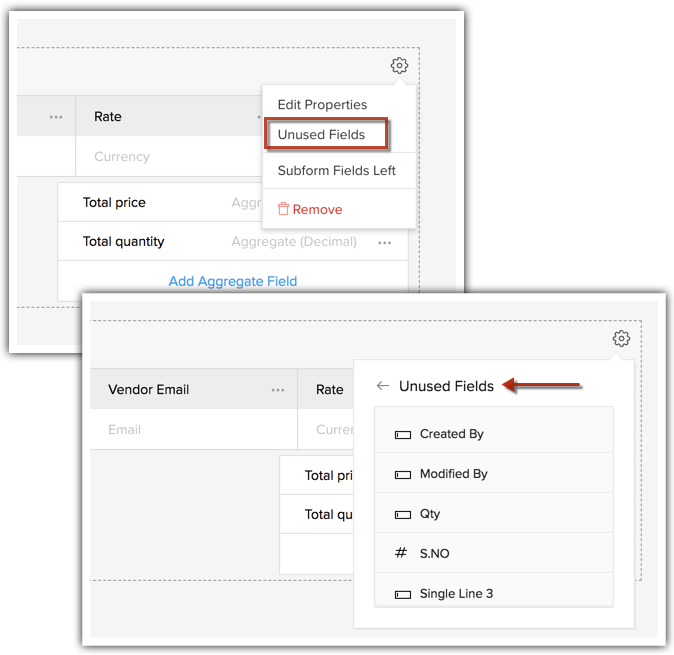
Task: Open ellipsis menu for Vendor Email column
Action: coord(278,390)
